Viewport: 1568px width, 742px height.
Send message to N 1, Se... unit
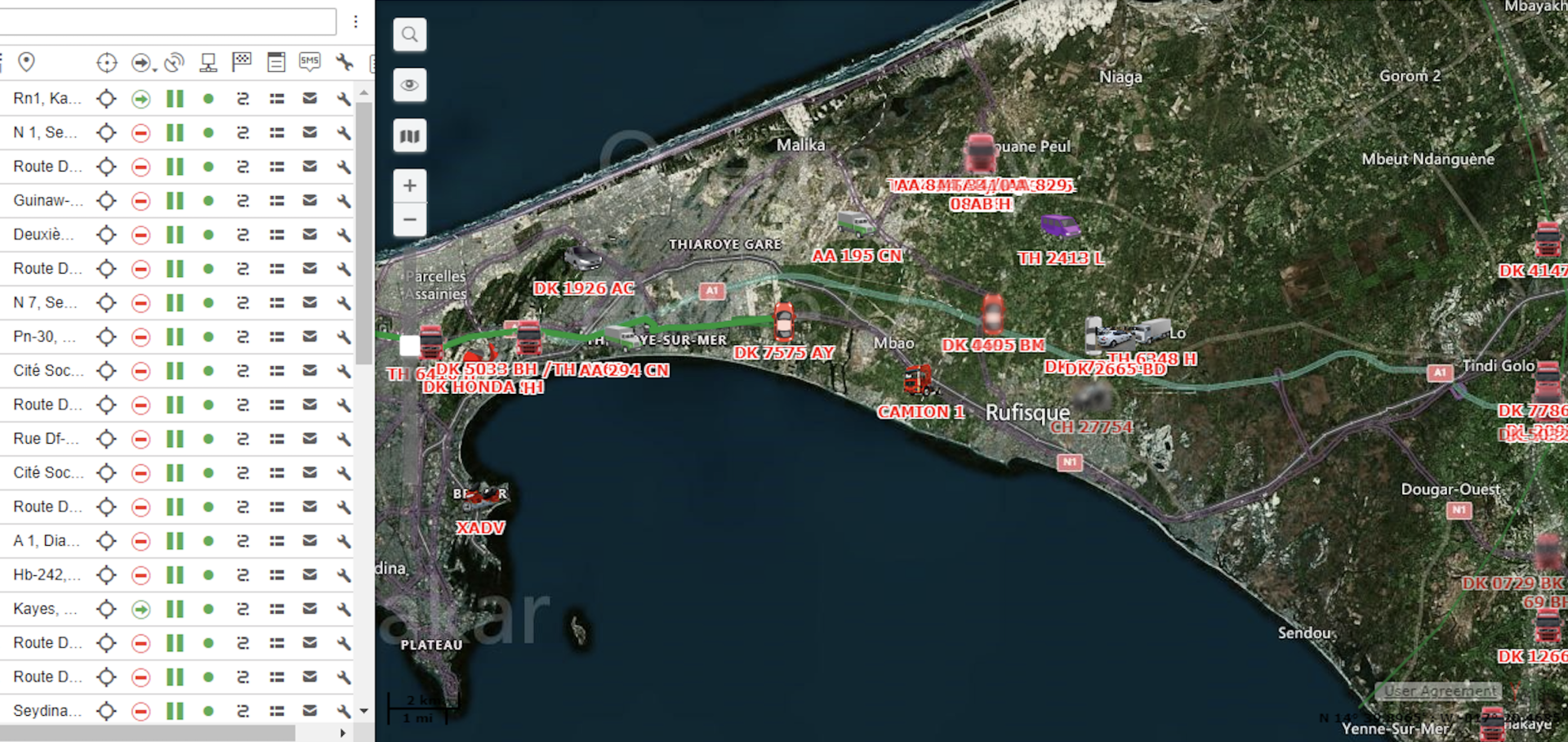[310, 132]
